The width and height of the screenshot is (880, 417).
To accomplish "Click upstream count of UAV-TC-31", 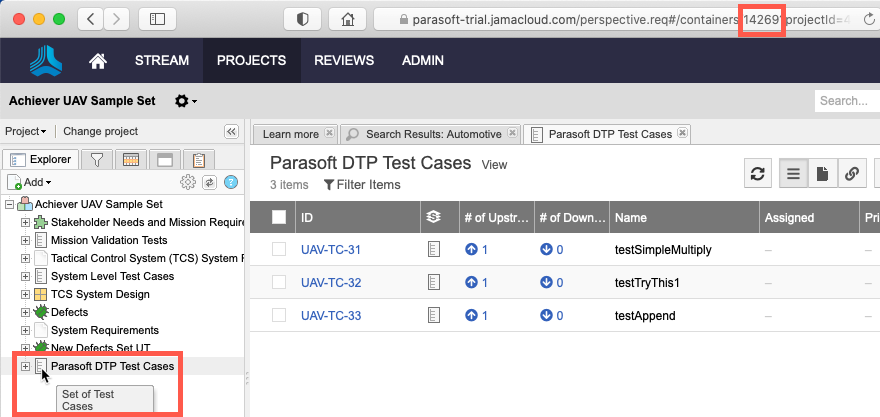I will pyautogui.click(x=476, y=249).
